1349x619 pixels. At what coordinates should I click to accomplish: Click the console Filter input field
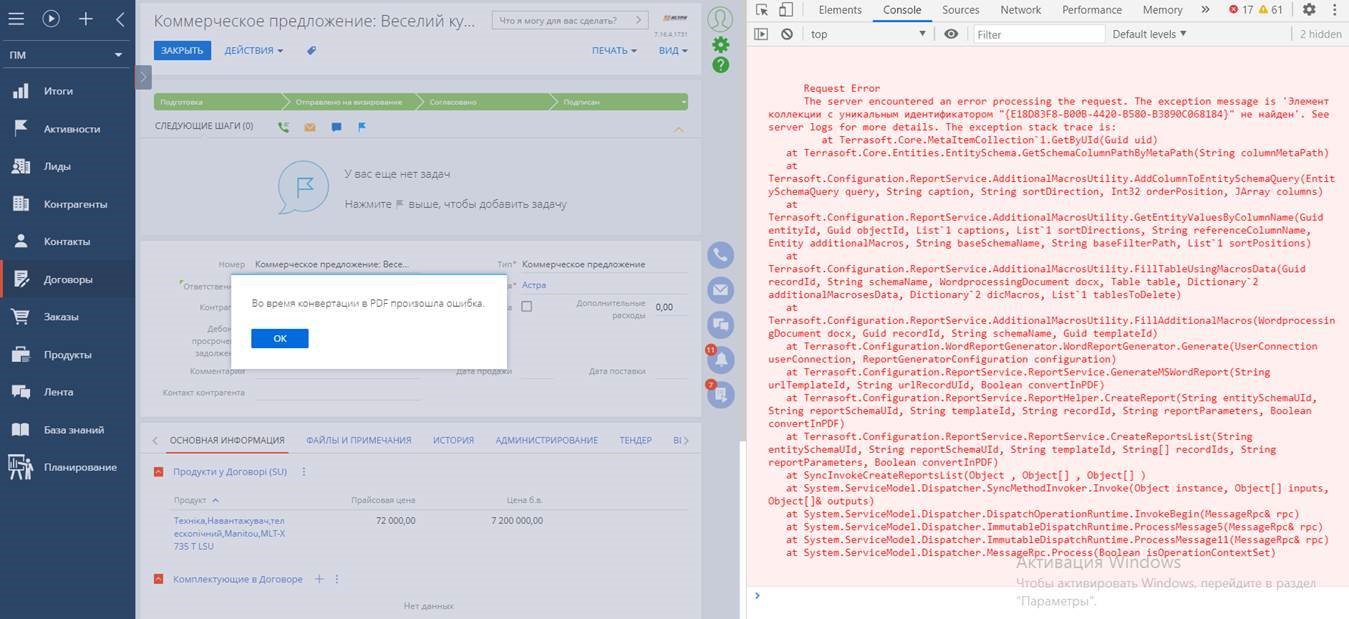tap(1036, 34)
